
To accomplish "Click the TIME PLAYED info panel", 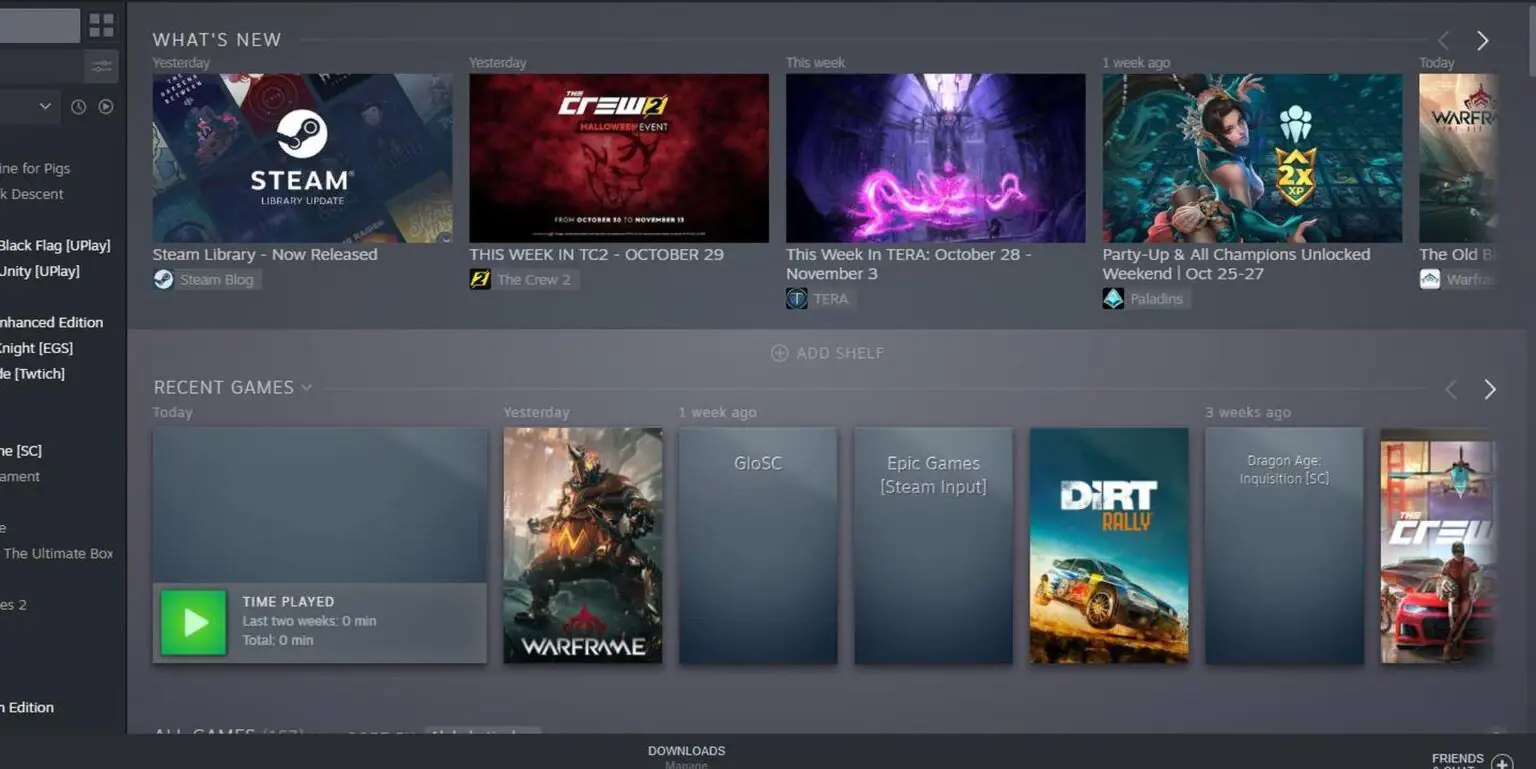I will point(320,623).
